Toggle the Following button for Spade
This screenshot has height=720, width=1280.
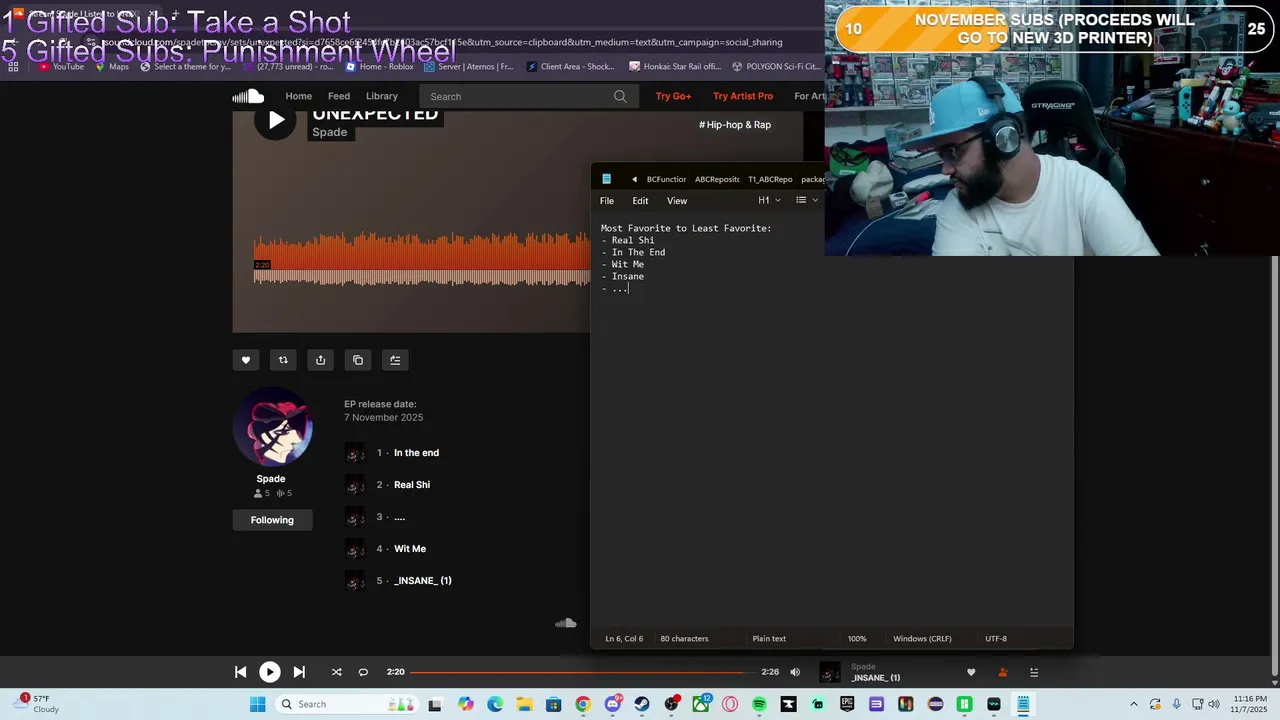(272, 520)
